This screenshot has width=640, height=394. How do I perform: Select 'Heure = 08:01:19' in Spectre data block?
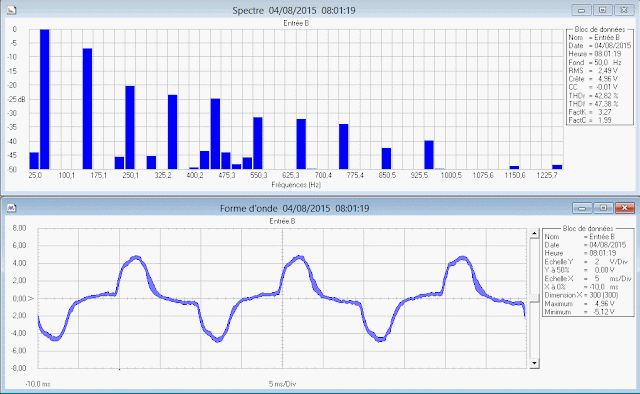click(x=595, y=54)
